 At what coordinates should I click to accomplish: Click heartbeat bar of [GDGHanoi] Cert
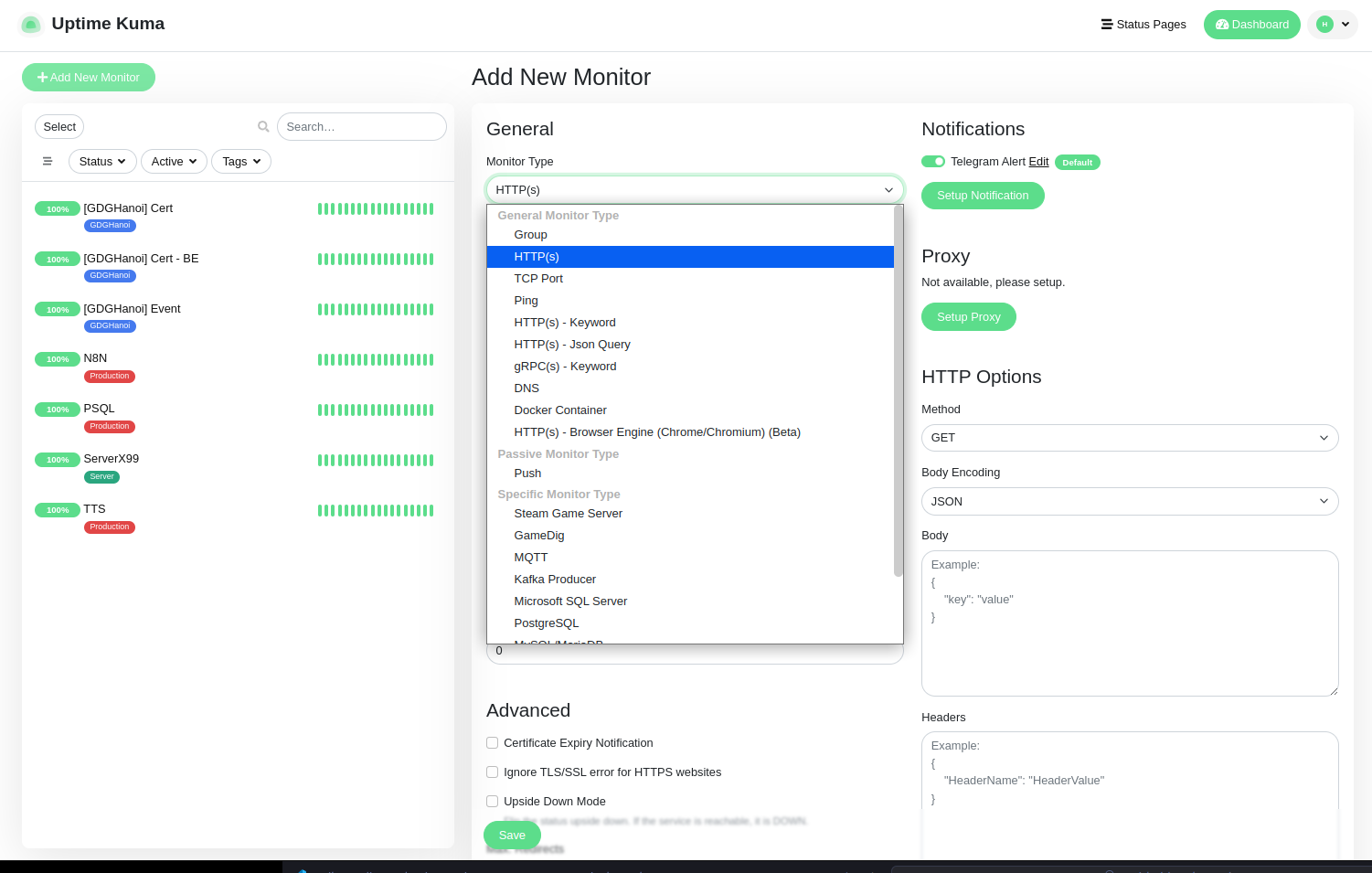click(376, 208)
